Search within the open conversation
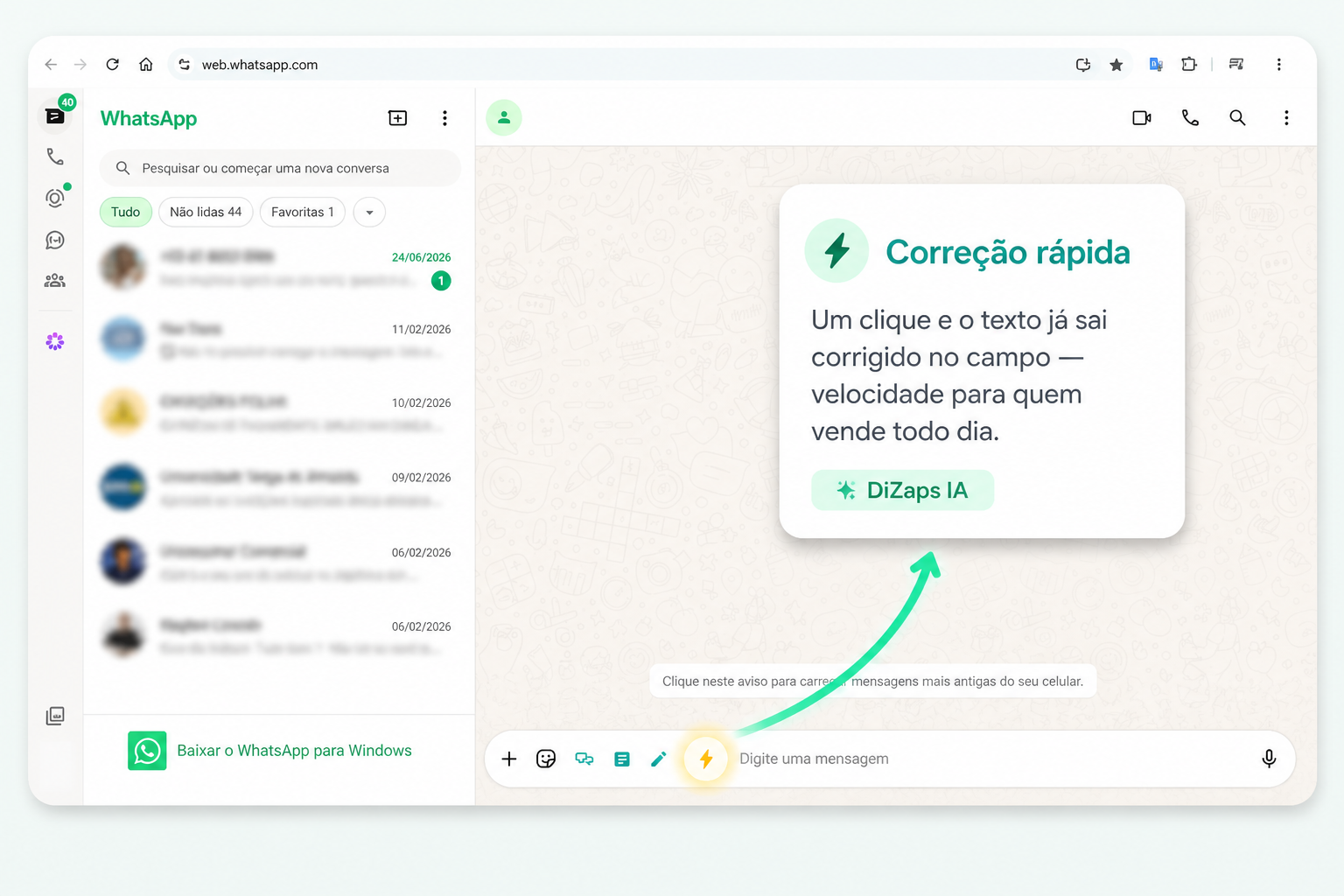The width and height of the screenshot is (1344, 896). point(1237,117)
